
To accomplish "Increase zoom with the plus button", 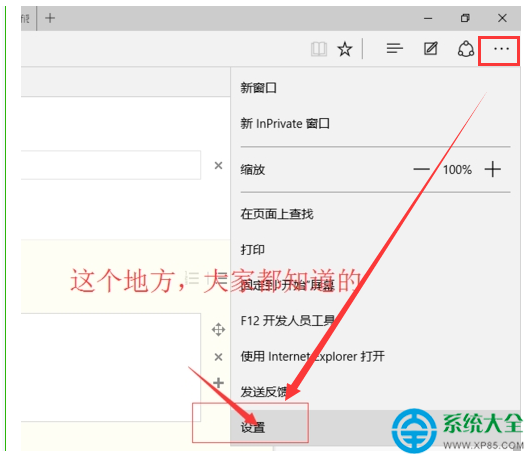I will click(492, 169).
